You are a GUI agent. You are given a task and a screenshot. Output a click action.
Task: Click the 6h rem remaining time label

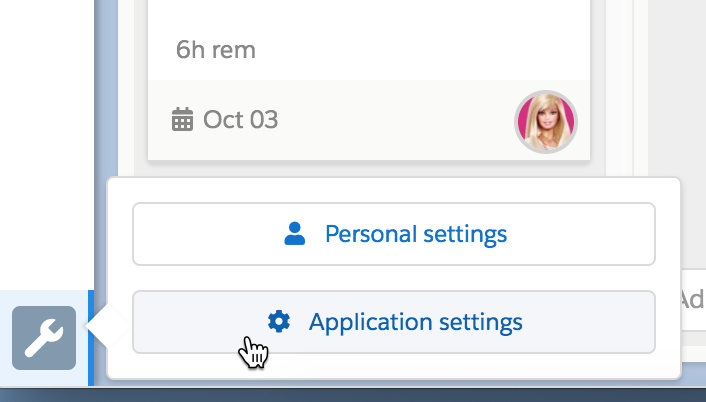click(215, 48)
